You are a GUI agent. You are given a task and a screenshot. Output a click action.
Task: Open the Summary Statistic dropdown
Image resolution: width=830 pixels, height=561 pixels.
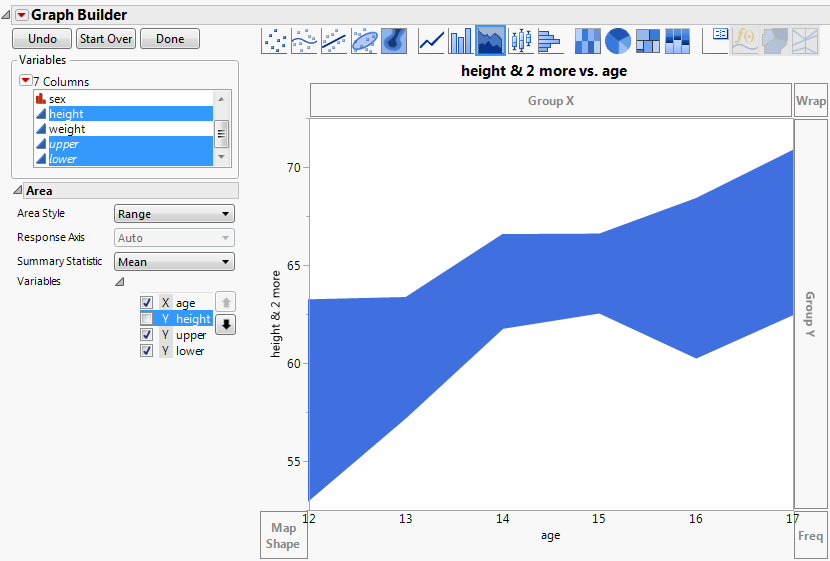pos(174,262)
